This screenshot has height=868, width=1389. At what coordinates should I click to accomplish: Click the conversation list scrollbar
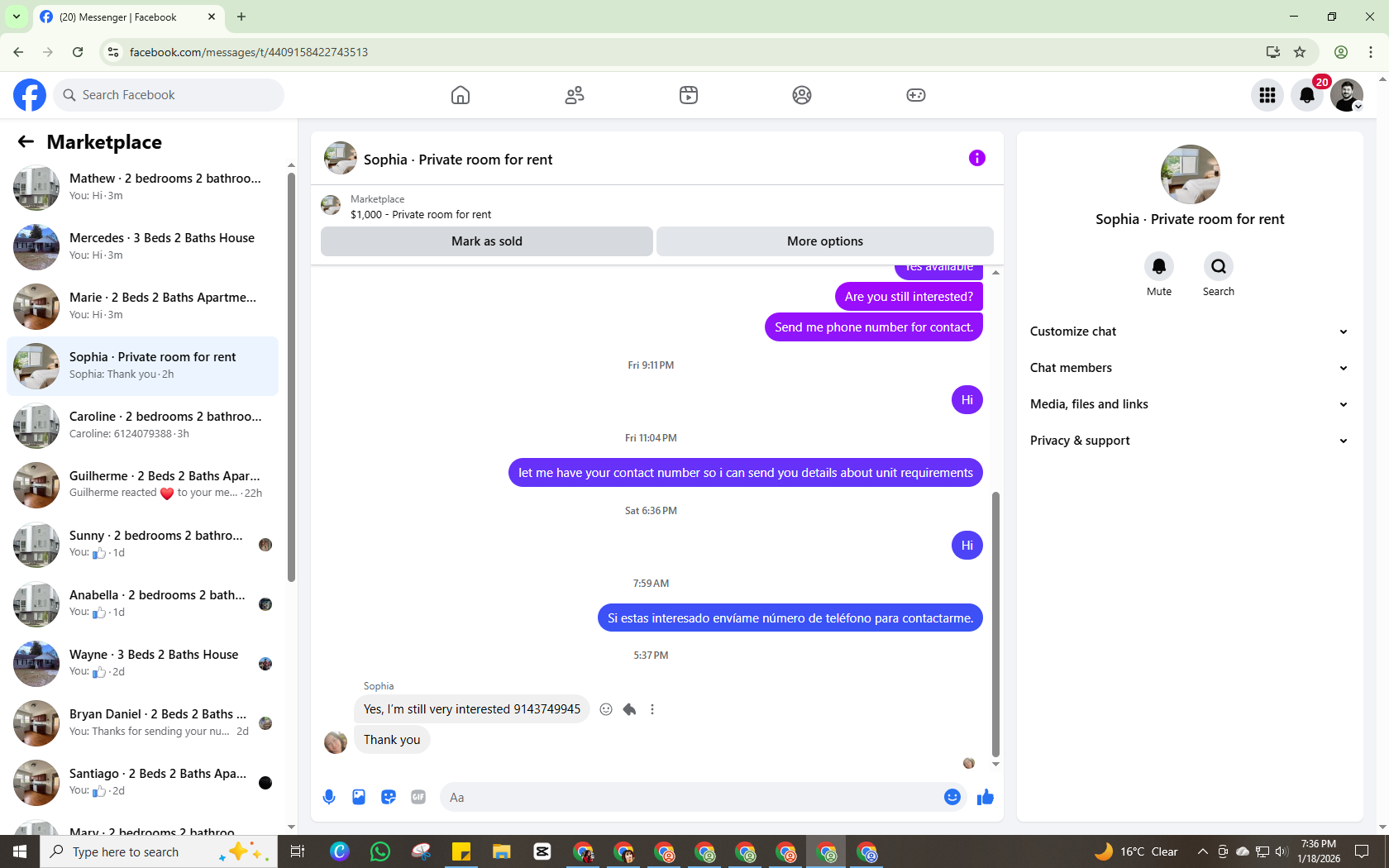coord(291,376)
